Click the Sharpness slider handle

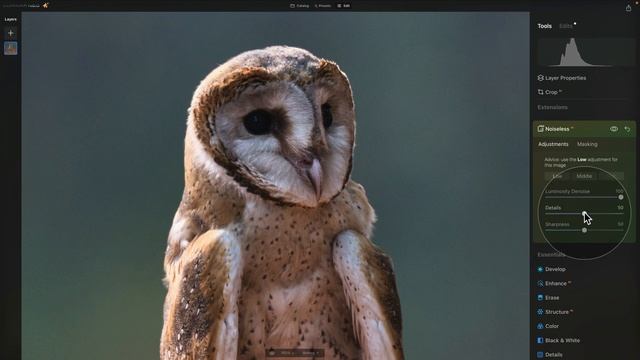tap(584, 230)
